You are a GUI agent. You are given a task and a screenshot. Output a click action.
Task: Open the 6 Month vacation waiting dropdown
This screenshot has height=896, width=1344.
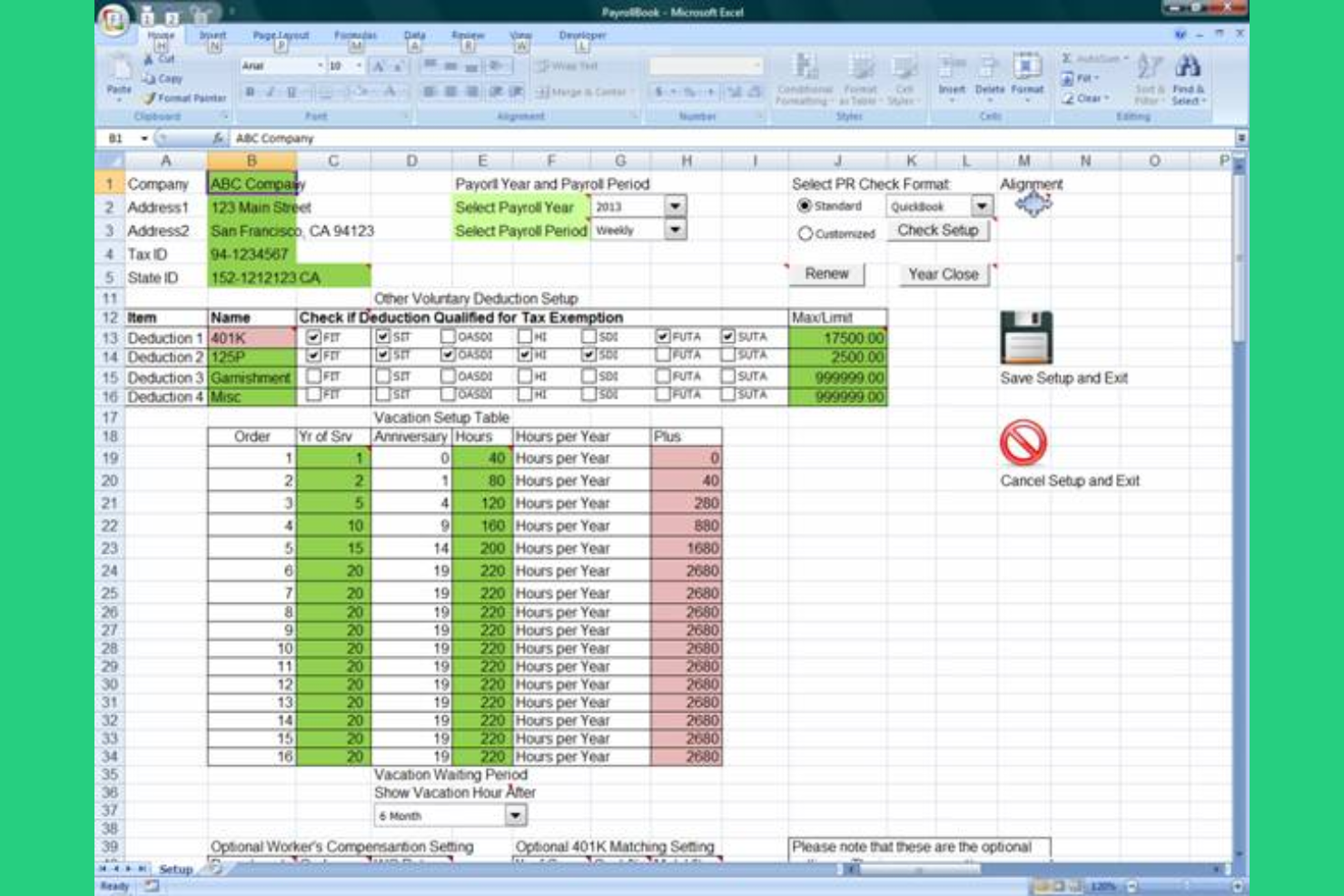(515, 815)
